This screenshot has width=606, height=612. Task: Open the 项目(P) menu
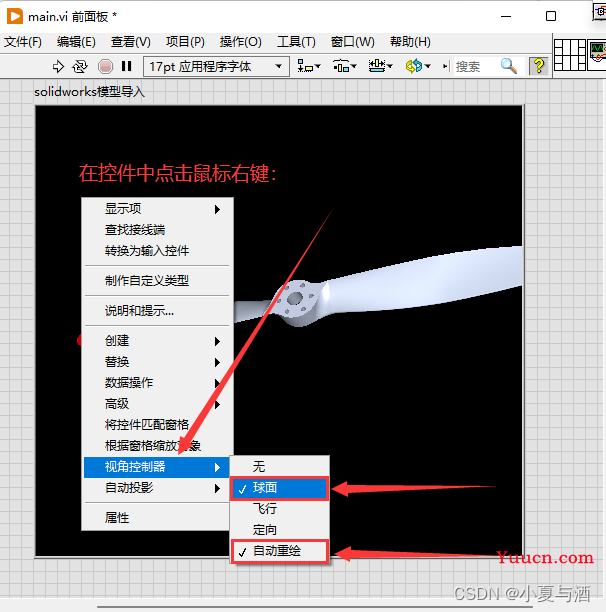pos(185,41)
